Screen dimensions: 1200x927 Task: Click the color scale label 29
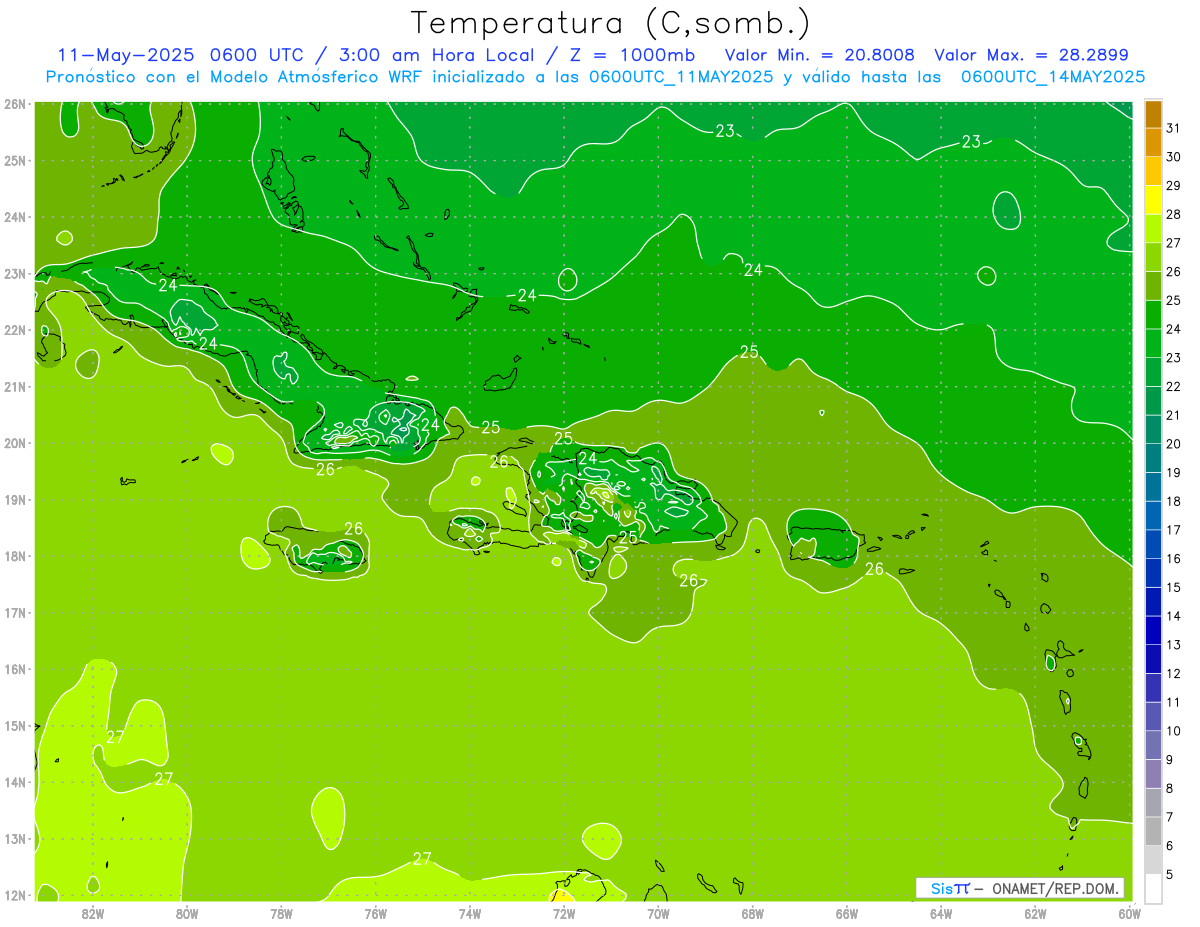(1173, 186)
